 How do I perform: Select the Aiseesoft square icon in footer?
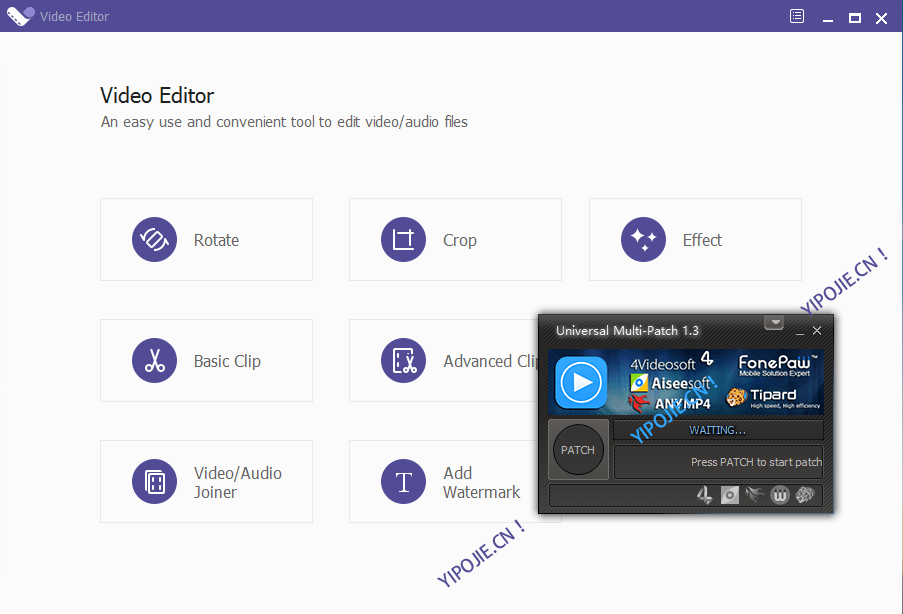(730, 495)
